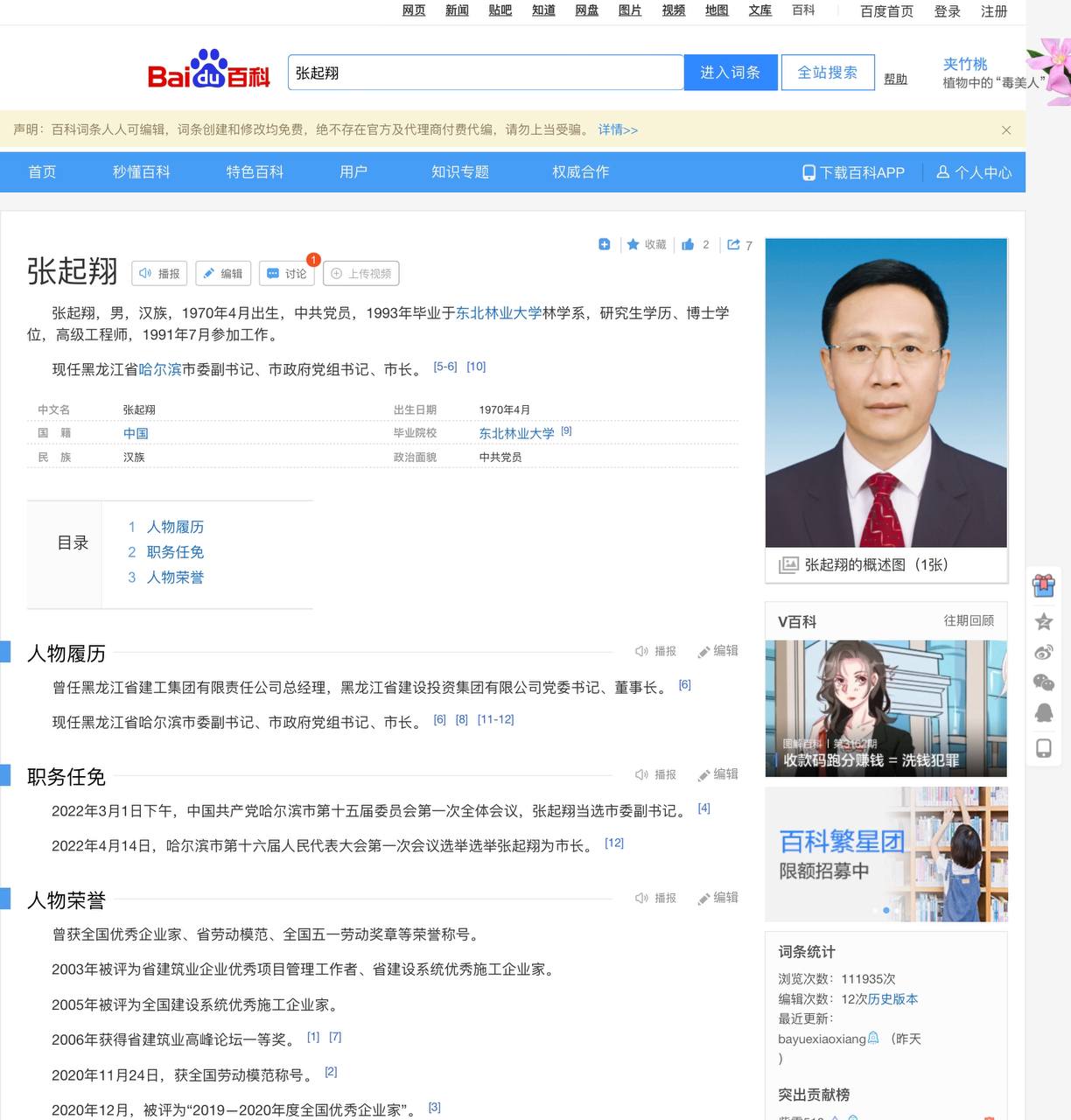This screenshot has width=1071, height=1120.
Task: Click 编辑 in 人物荣誉 section
Action: coord(718,898)
